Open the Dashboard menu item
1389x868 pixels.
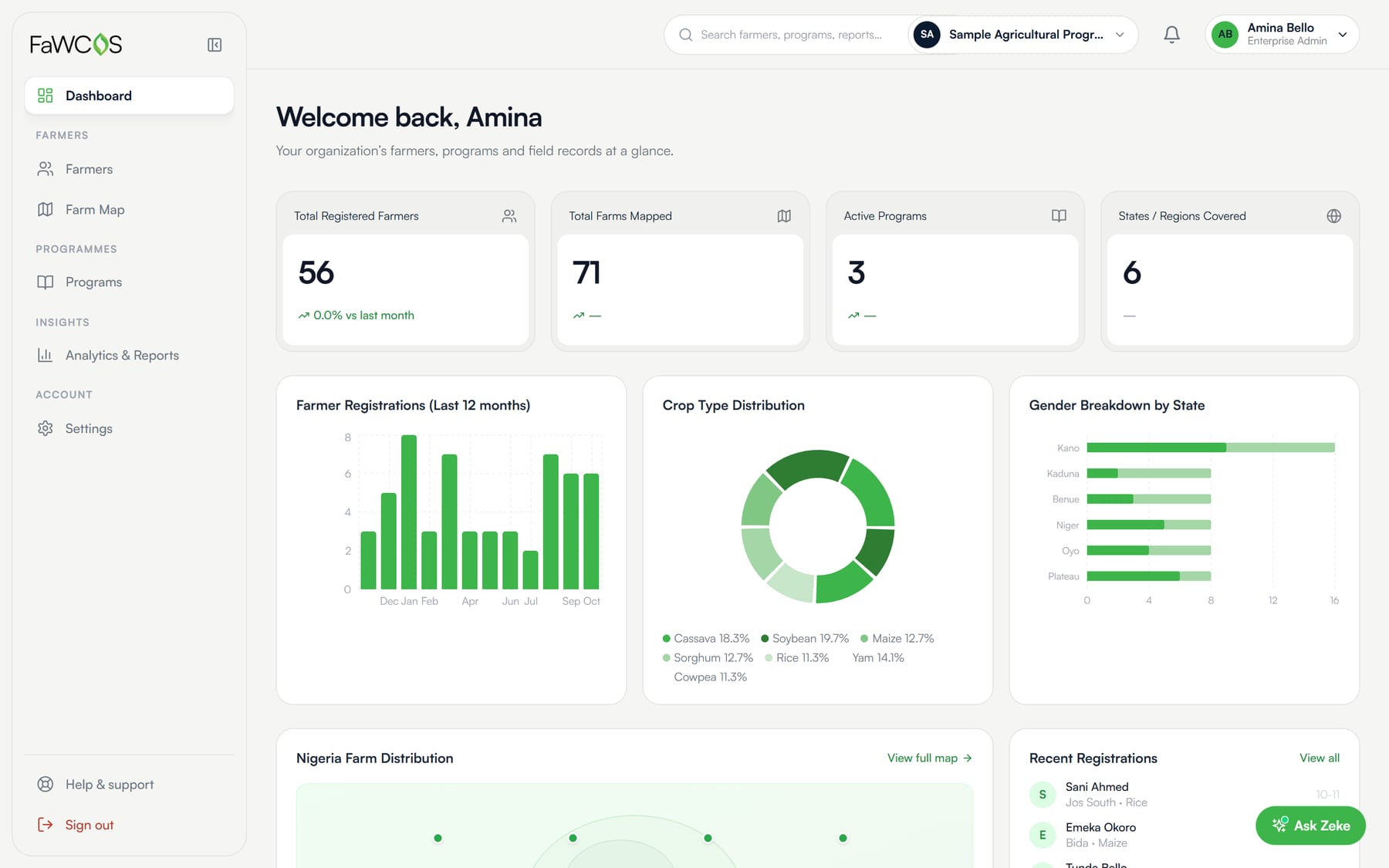click(129, 96)
